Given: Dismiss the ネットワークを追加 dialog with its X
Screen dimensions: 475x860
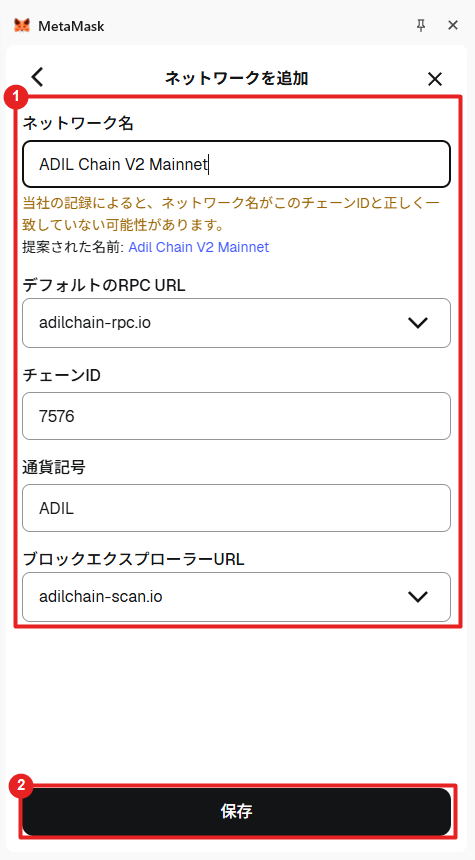Looking at the screenshot, I should point(434,79).
